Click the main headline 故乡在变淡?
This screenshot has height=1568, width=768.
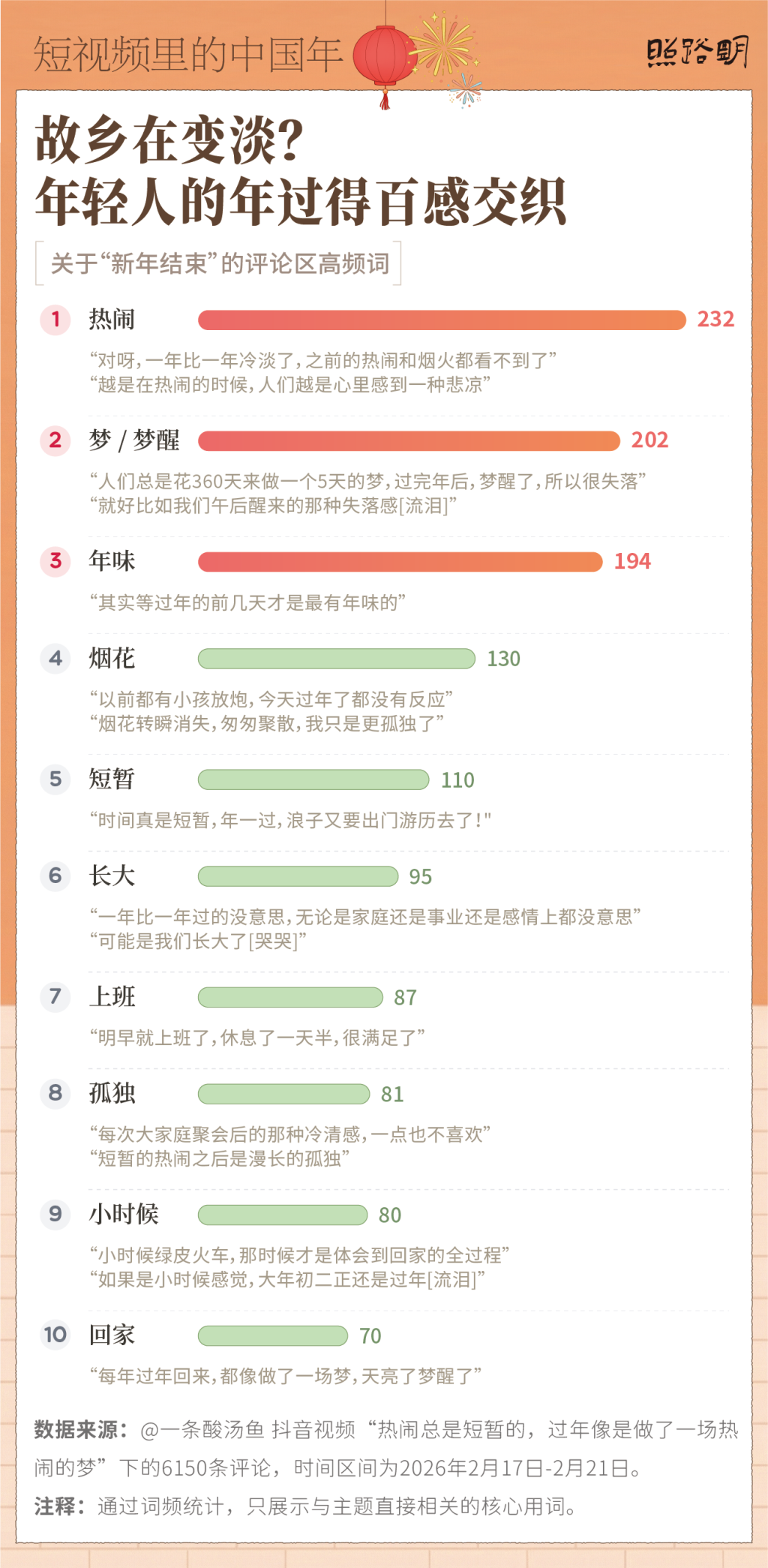point(169,141)
